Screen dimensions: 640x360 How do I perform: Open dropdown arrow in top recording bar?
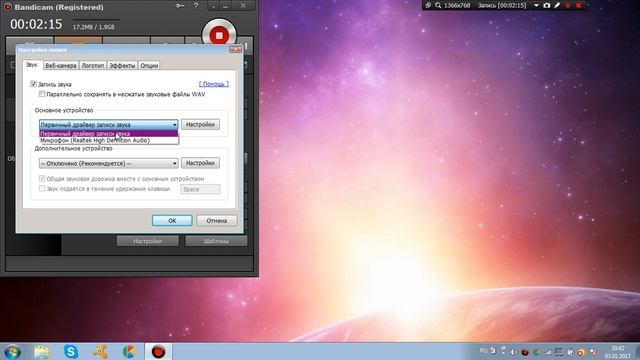click(536, 5)
